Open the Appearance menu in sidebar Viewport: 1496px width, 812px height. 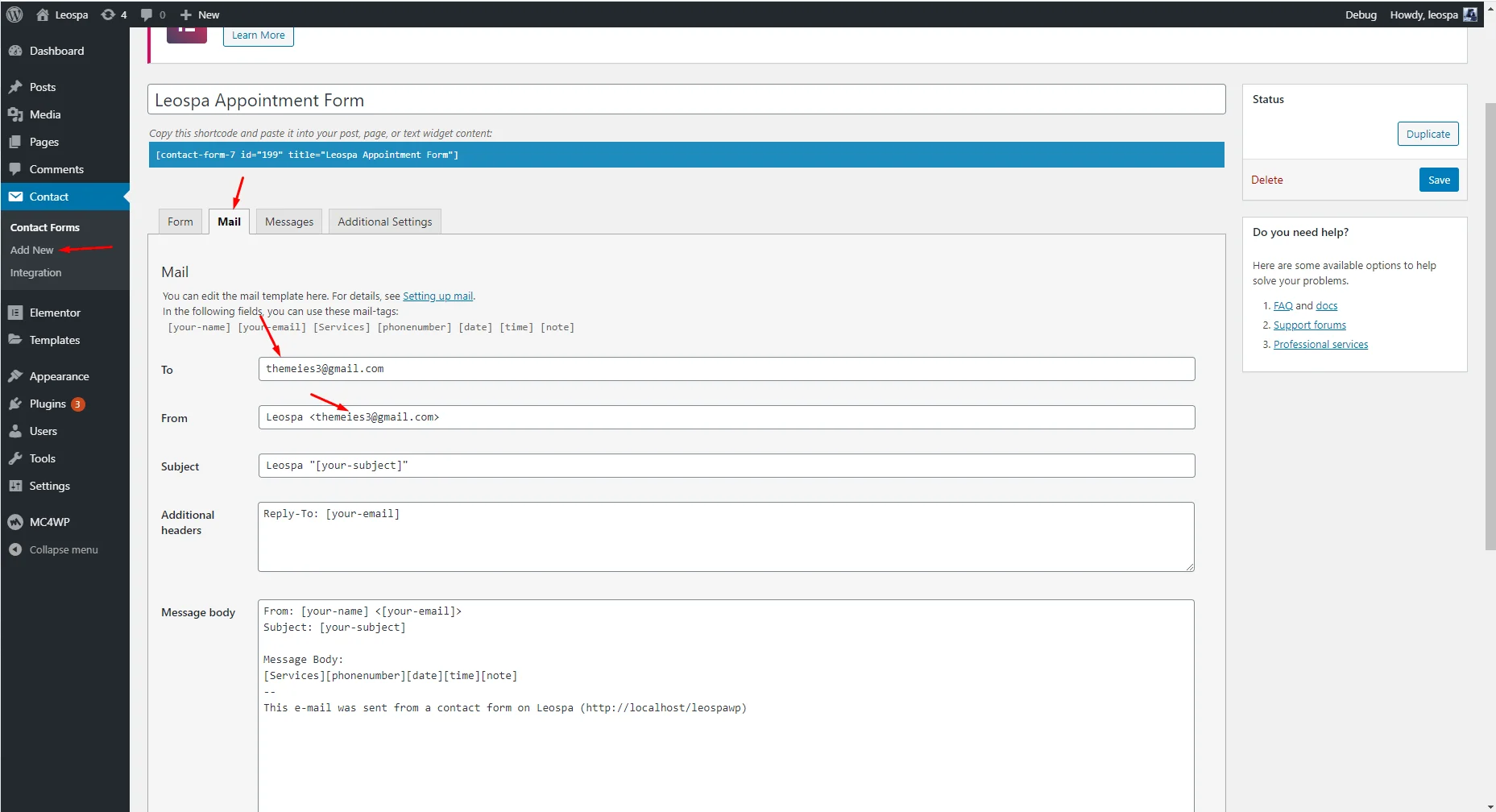coord(59,376)
